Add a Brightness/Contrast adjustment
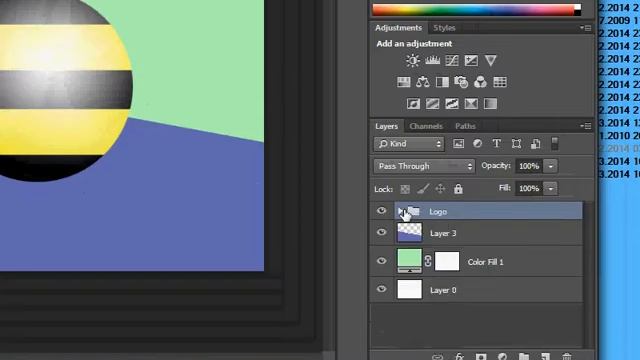The height and width of the screenshot is (360, 640). (x=413, y=60)
